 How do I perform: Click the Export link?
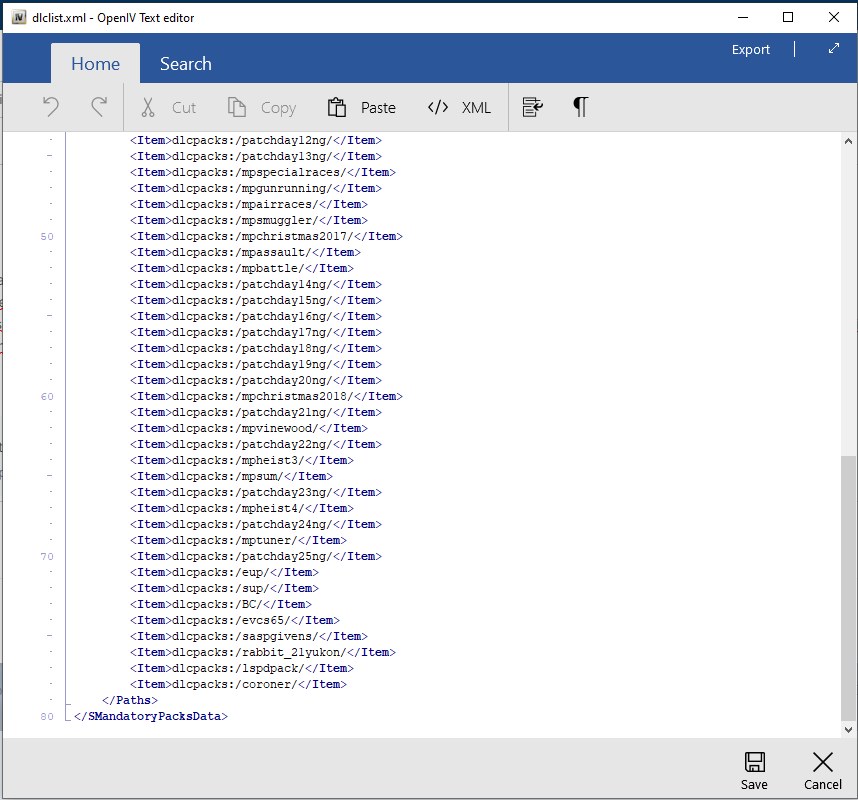[x=750, y=49]
